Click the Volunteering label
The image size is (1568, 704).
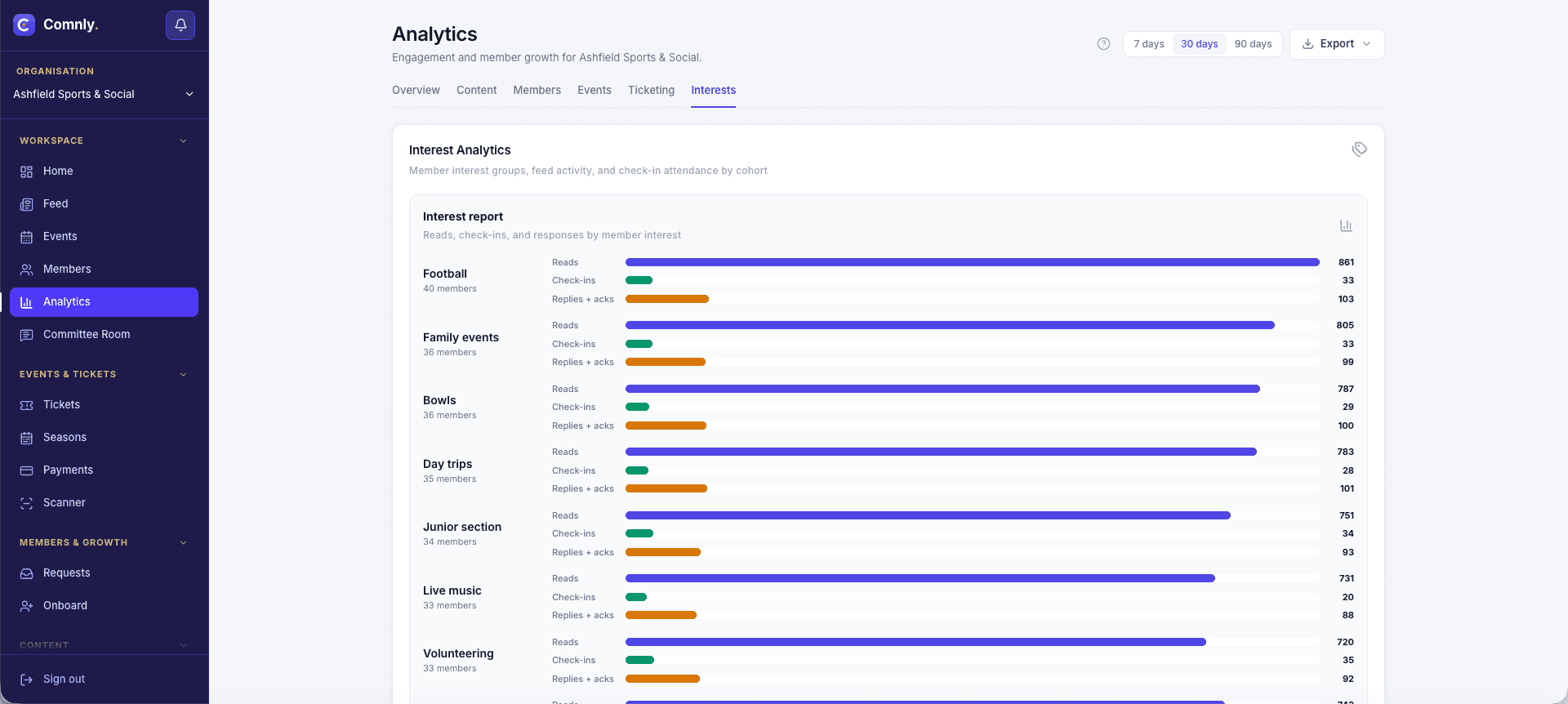click(458, 653)
